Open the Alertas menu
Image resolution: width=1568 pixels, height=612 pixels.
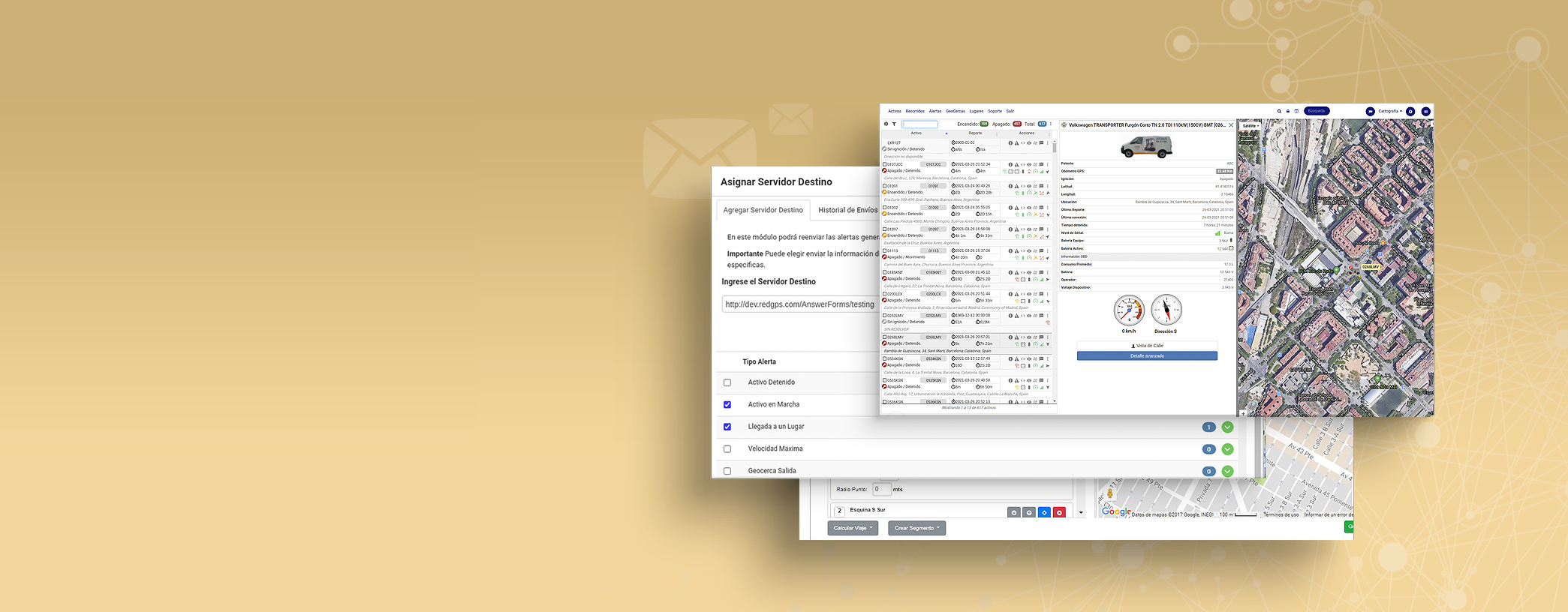pos(934,111)
